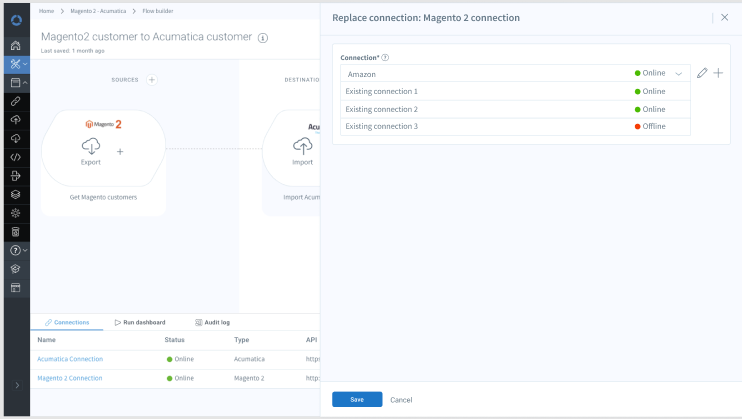Screen dimensions: 742x419
Task: Expand the sidebar with bottom chevron
Action: (x=15, y=385)
